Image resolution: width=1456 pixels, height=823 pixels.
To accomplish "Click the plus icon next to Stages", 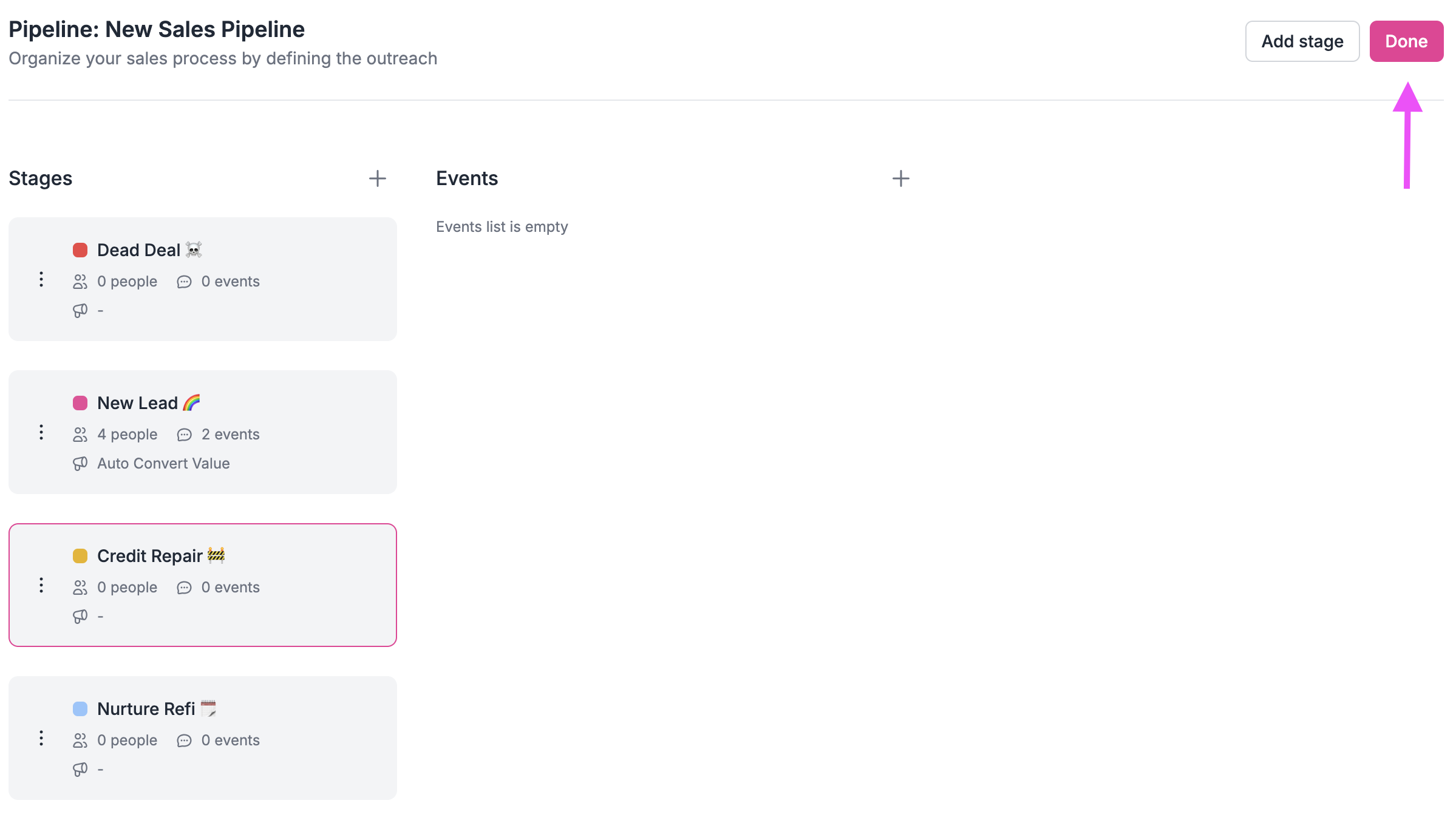I will [377, 178].
